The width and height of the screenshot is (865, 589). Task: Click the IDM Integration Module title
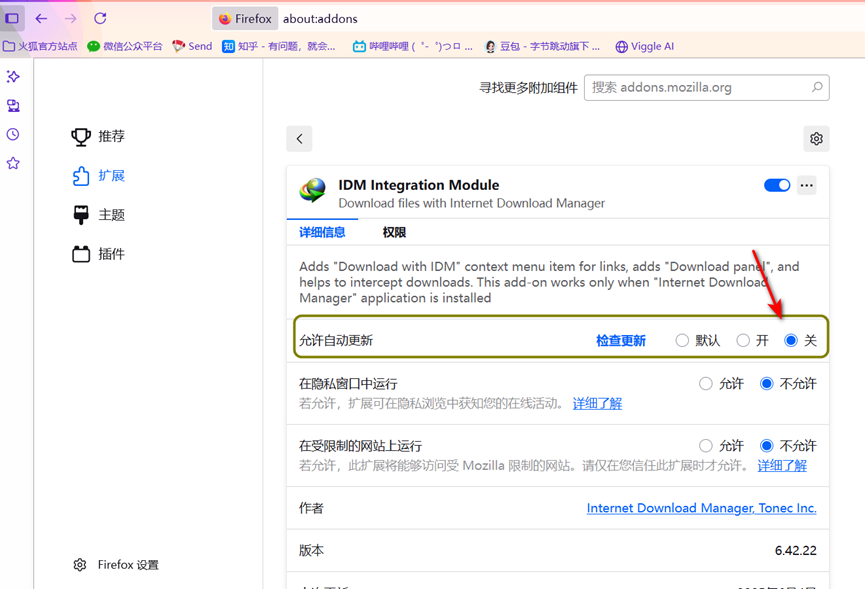[x=419, y=185]
